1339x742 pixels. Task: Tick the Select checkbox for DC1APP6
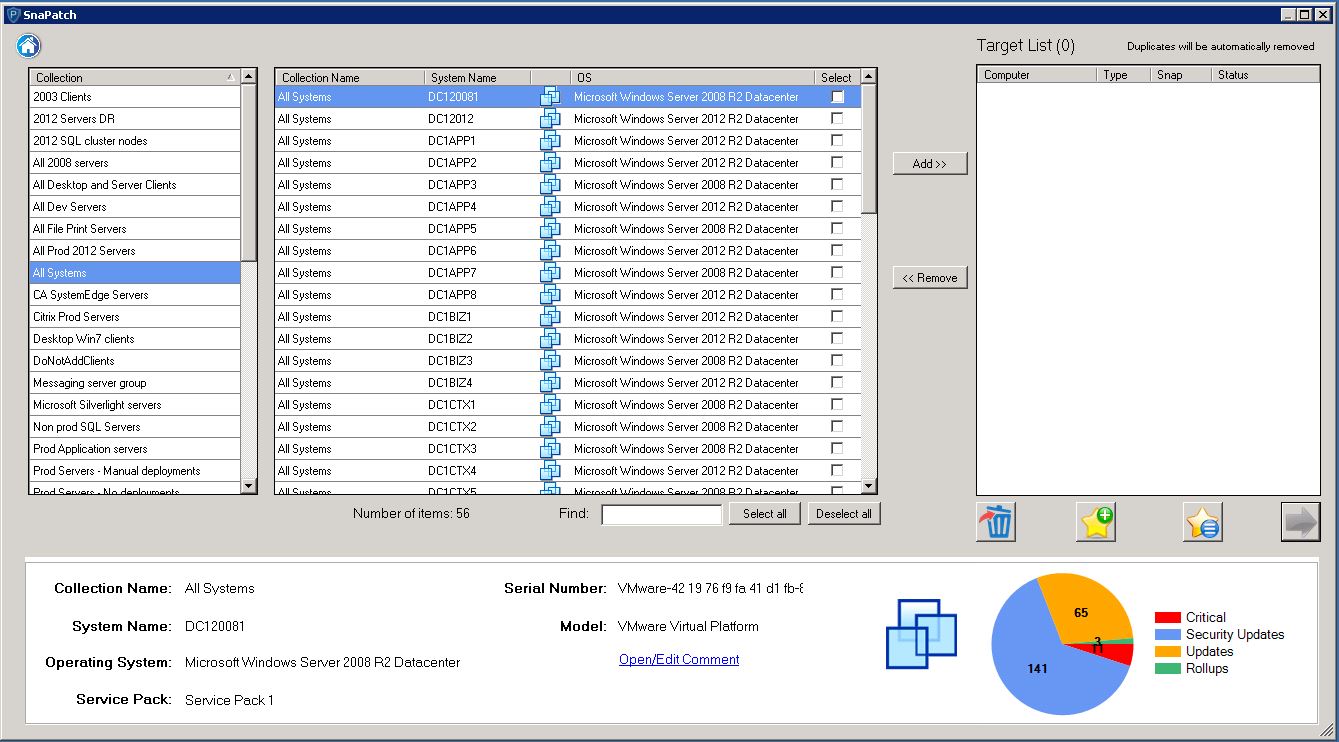click(837, 251)
